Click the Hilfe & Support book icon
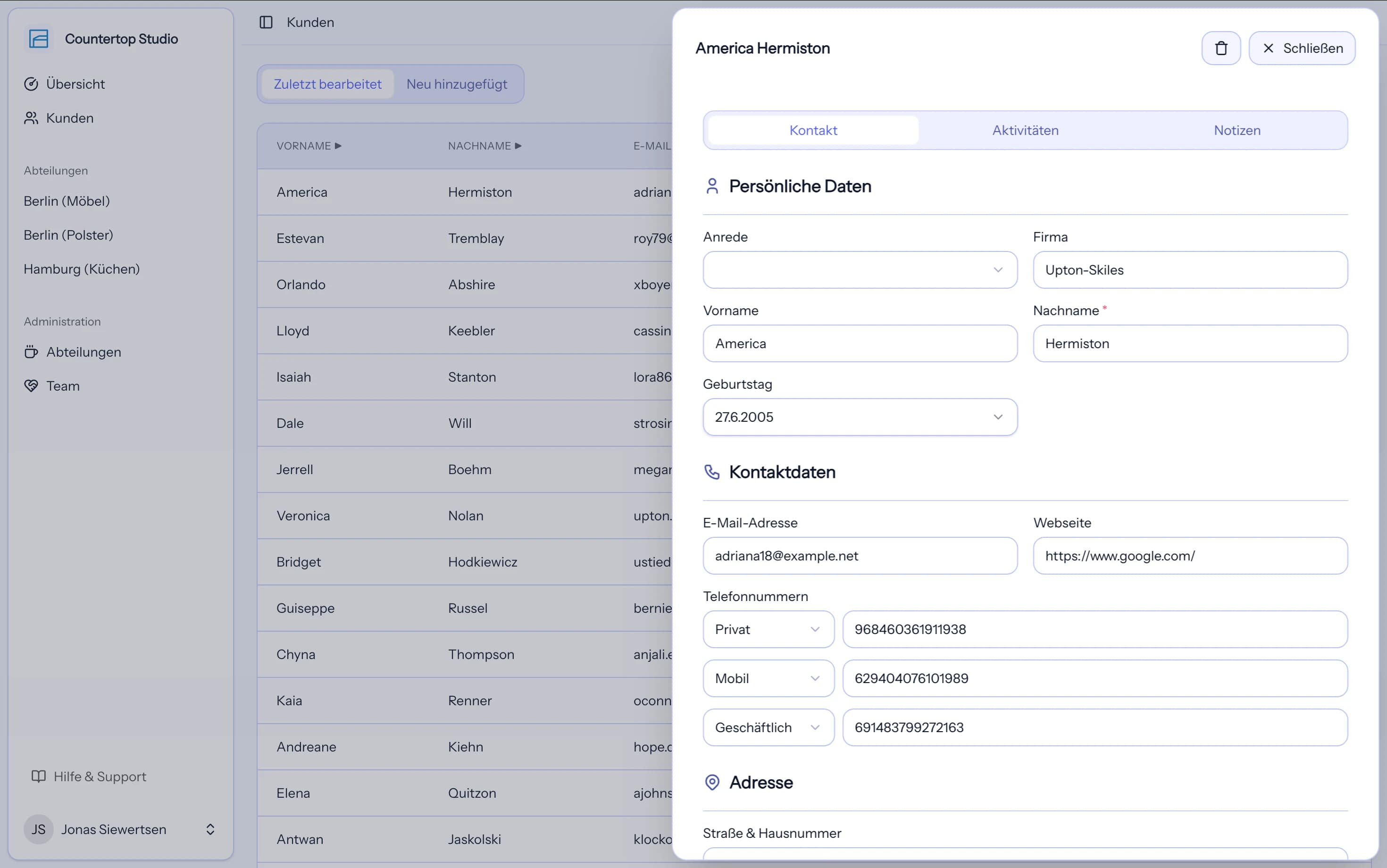1387x868 pixels. coord(39,776)
